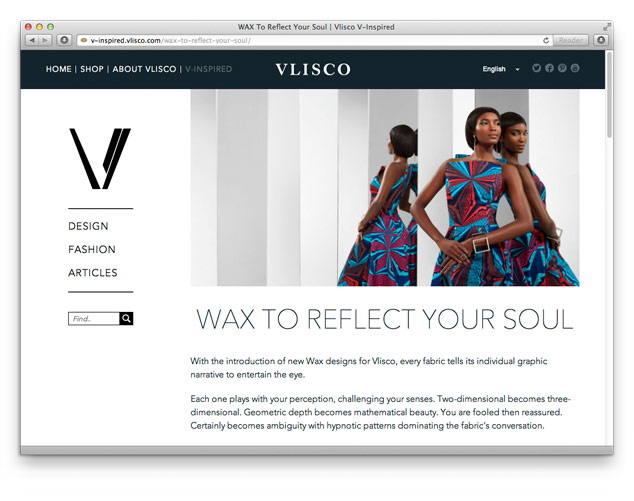Open the SHOP menu item
Image resolution: width=634 pixels, height=501 pixels.
(92, 69)
